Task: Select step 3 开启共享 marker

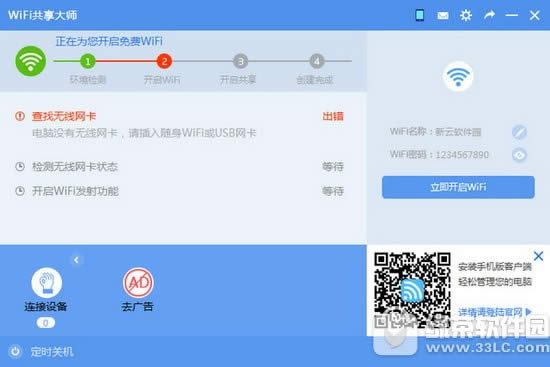Action: click(240, 61)
